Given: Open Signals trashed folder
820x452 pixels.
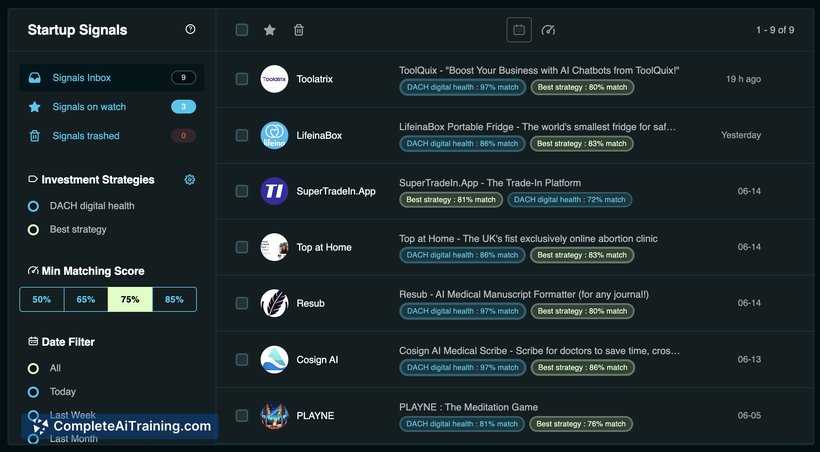Looking at the screenshot, I should coord(111,136).
